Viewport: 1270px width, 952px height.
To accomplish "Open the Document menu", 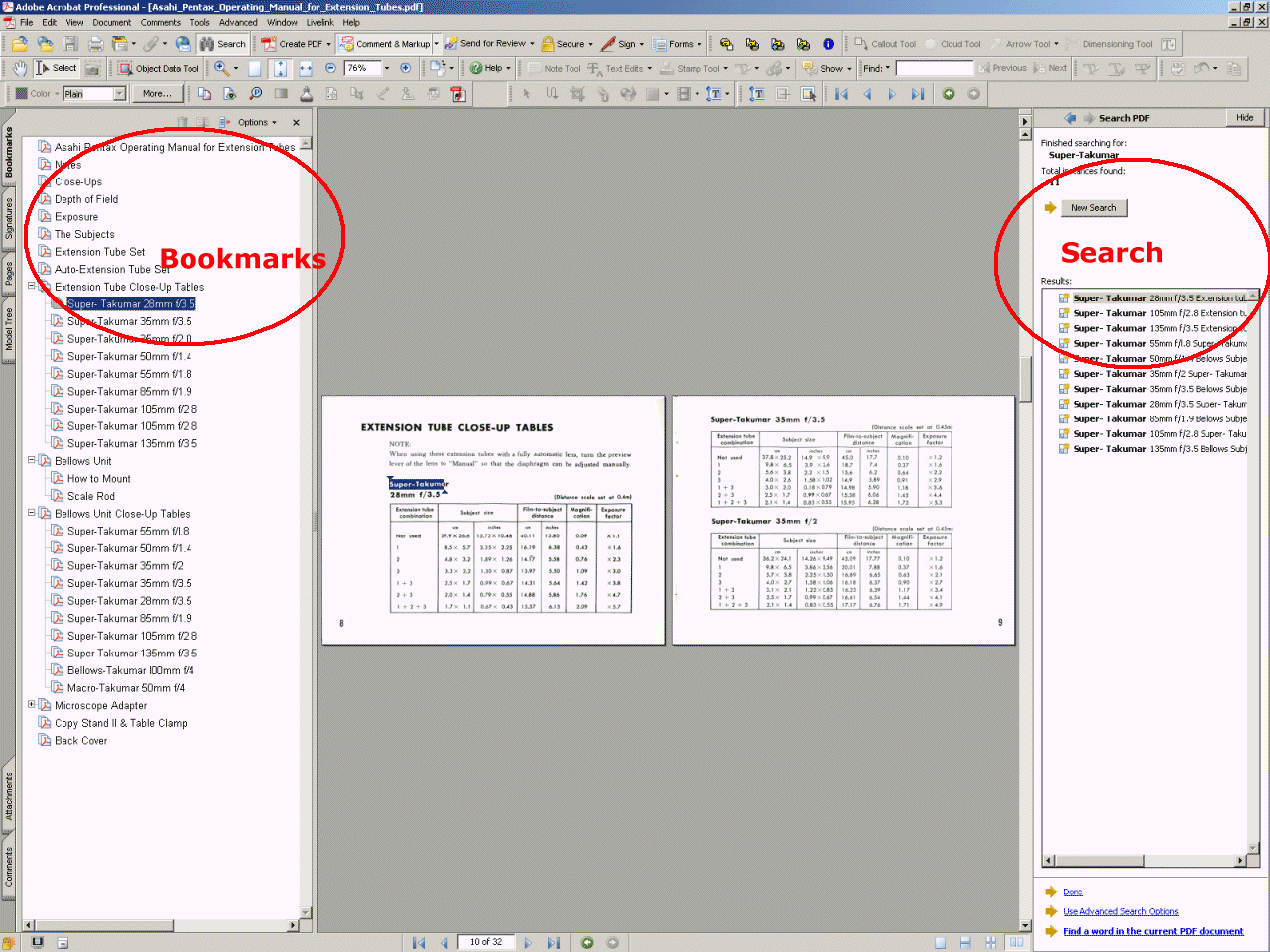I will click(x=111, y=22).
